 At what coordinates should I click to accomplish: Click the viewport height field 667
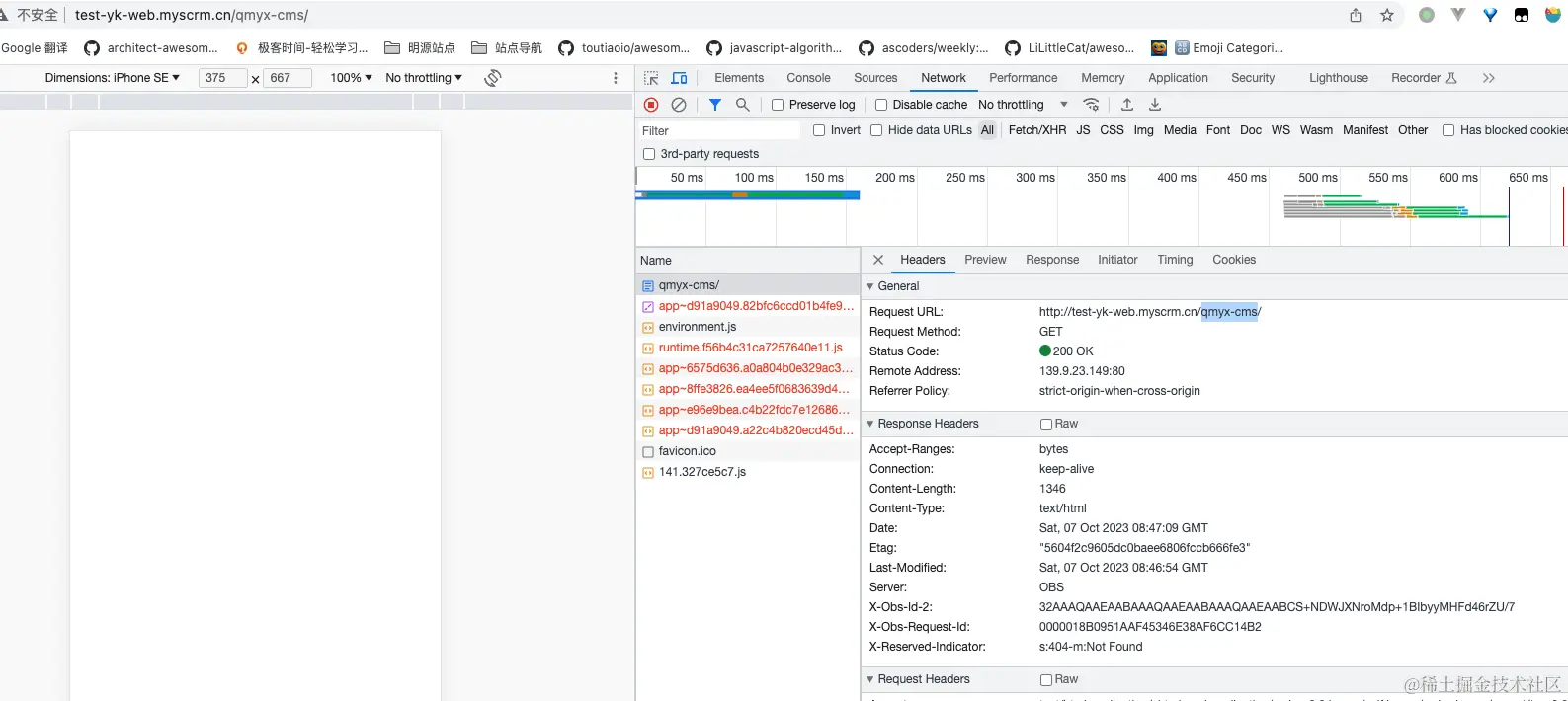click(288, 78)
